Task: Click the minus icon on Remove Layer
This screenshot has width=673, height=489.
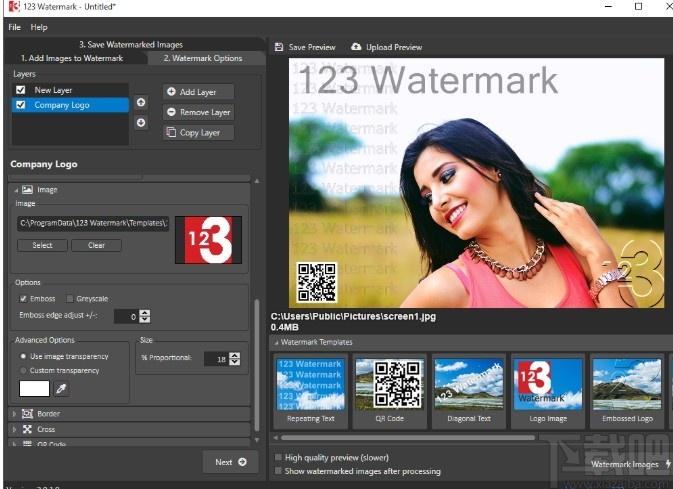Action: click(x=171, y=112)
